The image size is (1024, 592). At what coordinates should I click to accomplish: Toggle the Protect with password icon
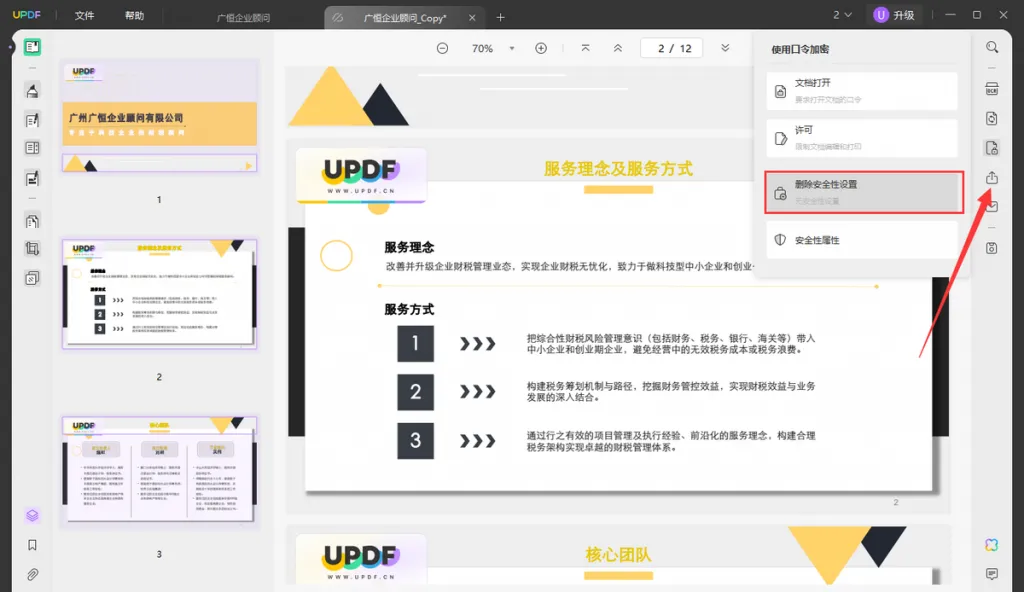[992, 148]
